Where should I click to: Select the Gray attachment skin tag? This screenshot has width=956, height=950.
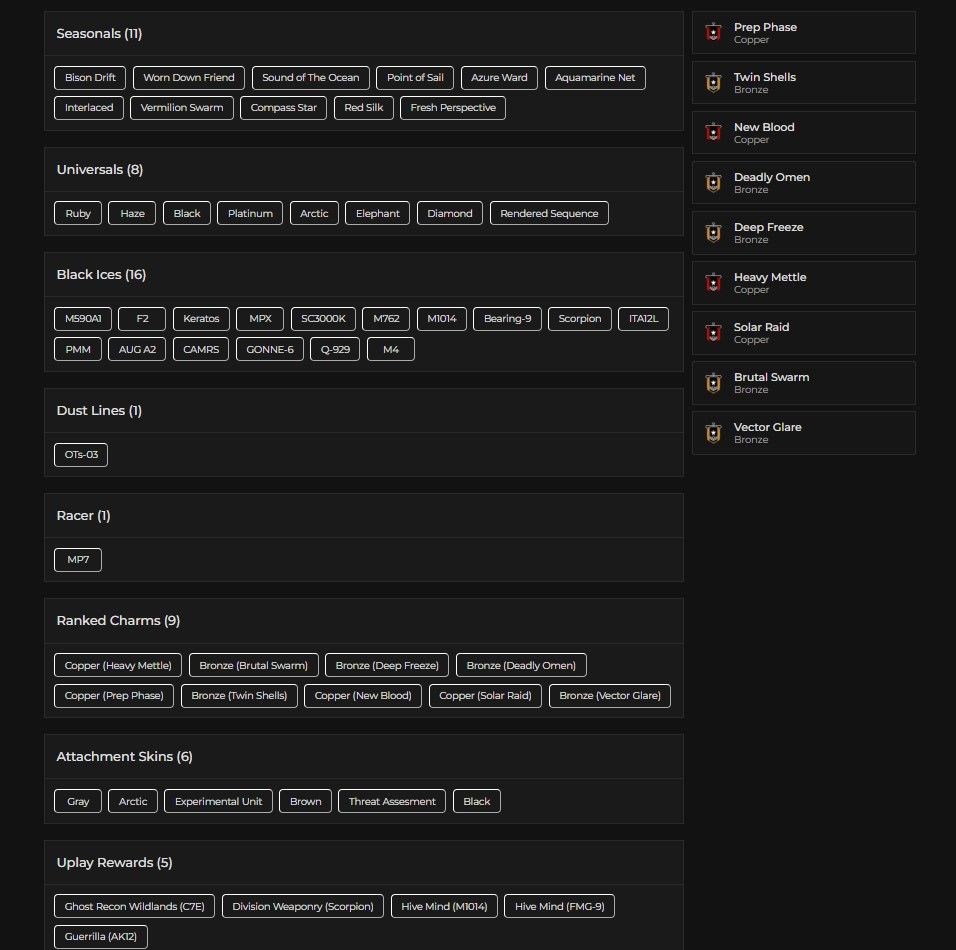click(x=78, y=801)
